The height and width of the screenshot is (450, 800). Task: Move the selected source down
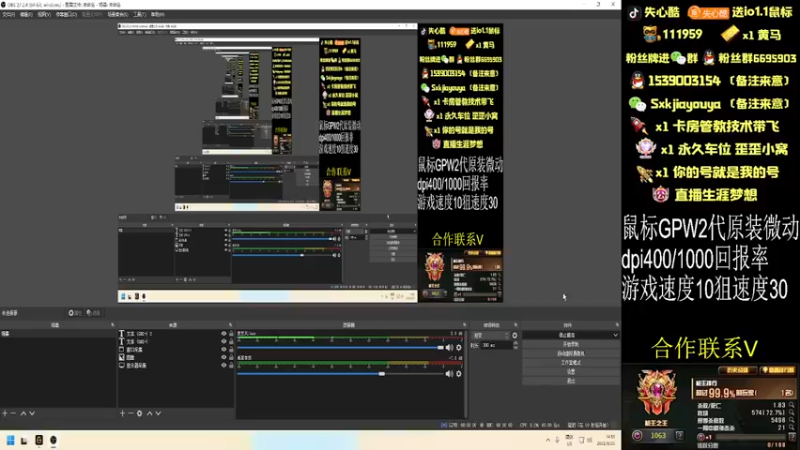point(158,413)
